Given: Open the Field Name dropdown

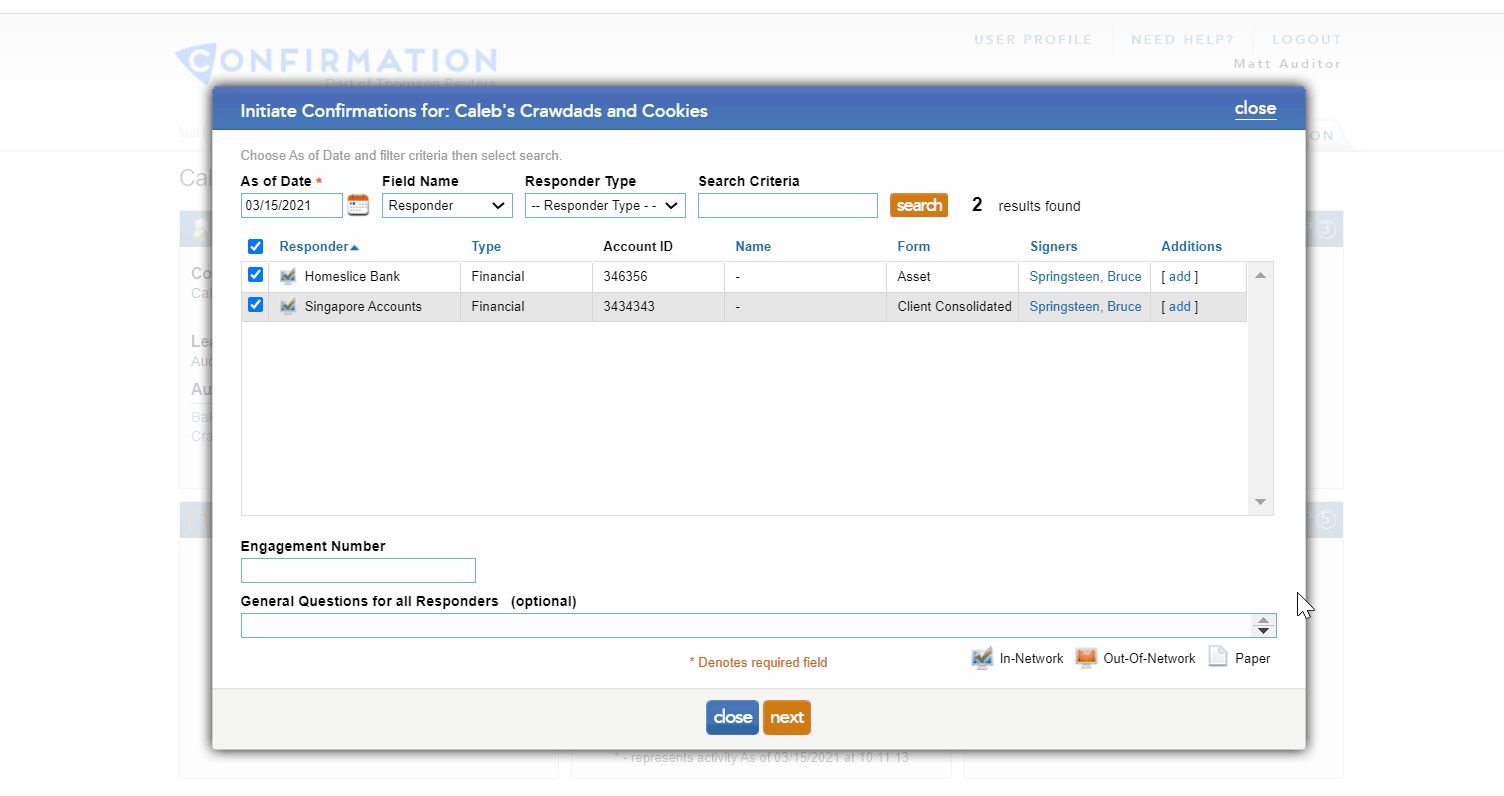Looking at the screenshot, I should [x=447, y=205].
